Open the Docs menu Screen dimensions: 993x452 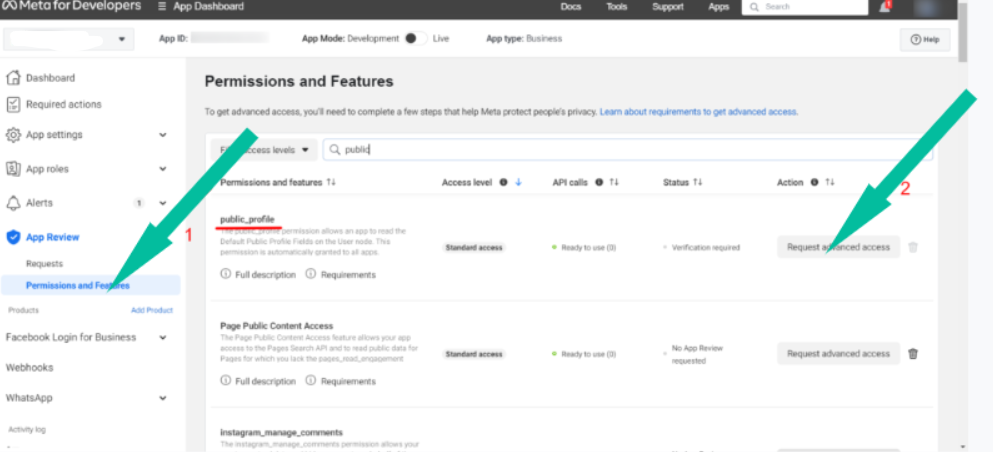pyautogui.click(x=571, y=7)
